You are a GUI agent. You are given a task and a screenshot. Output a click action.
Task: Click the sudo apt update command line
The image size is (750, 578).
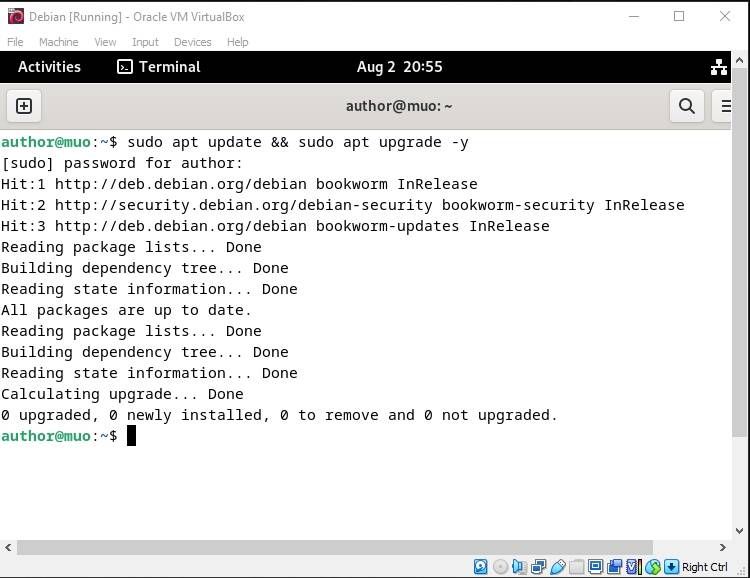point(235,142)
